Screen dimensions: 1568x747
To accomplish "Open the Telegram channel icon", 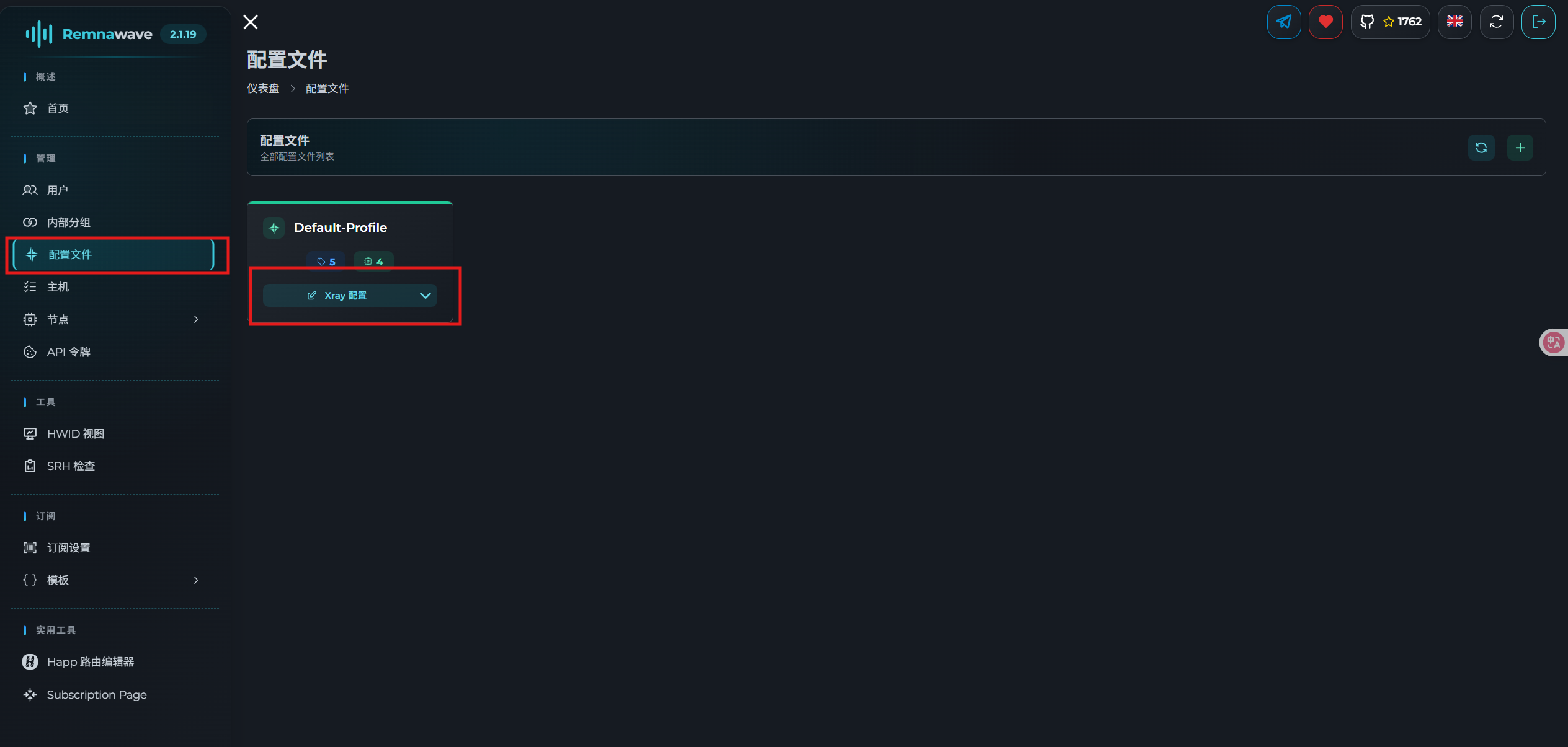I will pos(1283,22).
